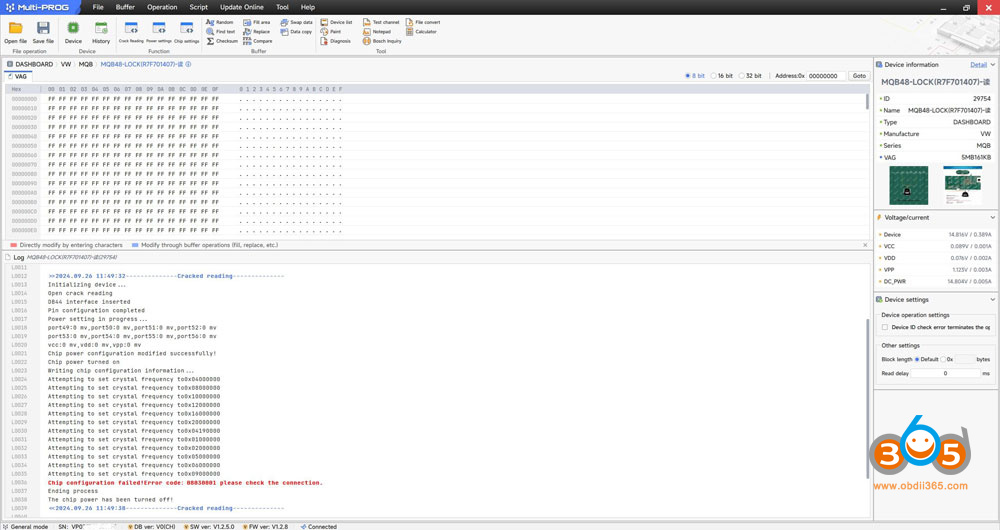Click the block length bytes field
Image resolution: width=1000 pixels, height=530 pixels.
click(x=965, y=359)
